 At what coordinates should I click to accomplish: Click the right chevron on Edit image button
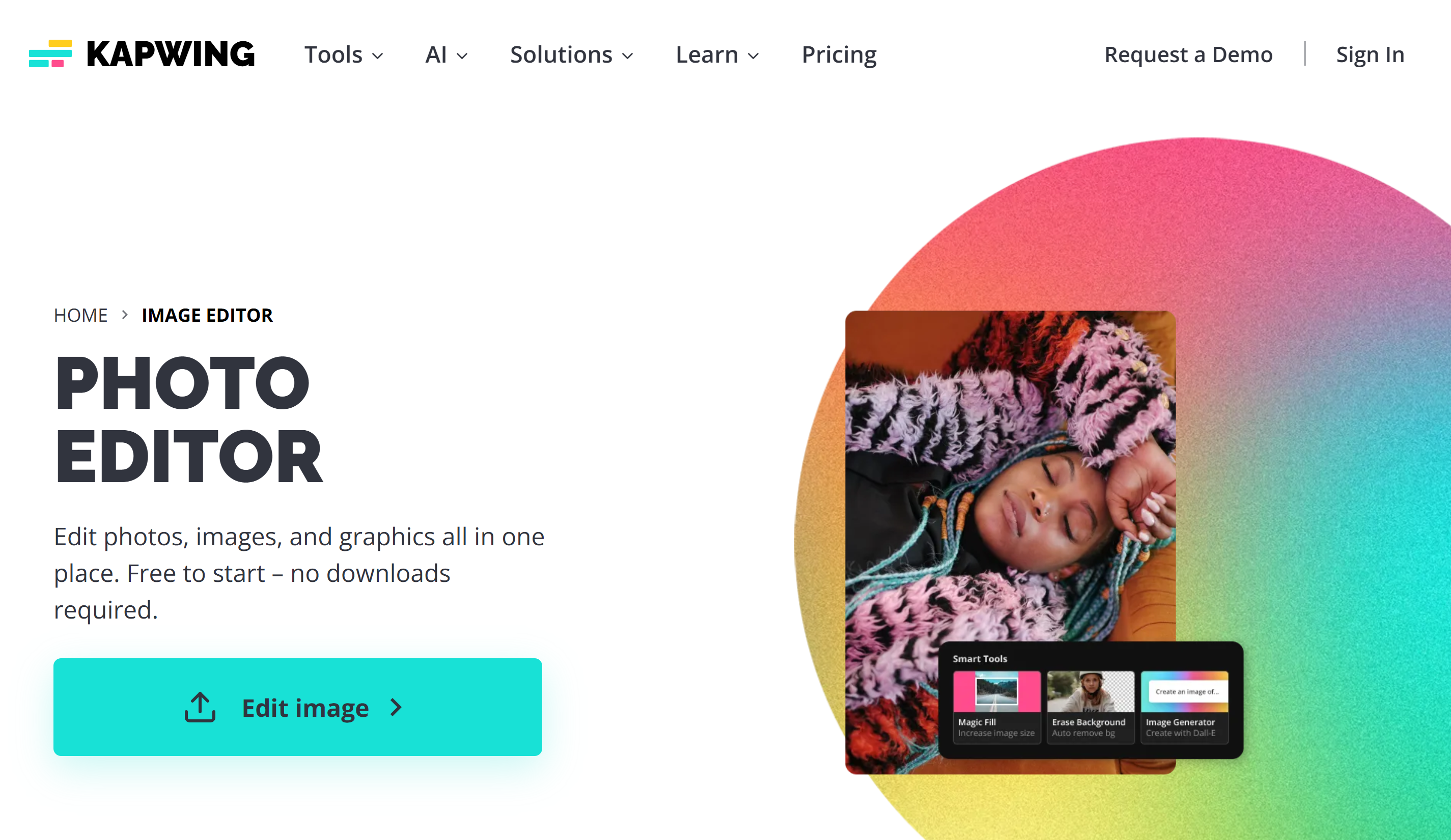(396, 708)
